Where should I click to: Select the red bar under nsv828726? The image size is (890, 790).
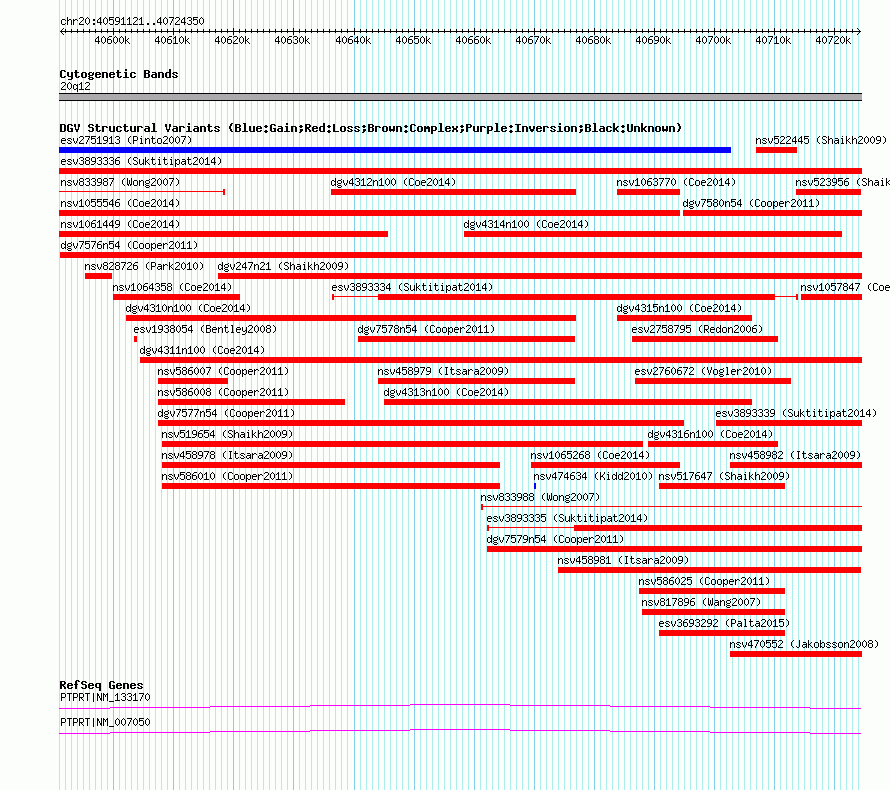point(99,276)
